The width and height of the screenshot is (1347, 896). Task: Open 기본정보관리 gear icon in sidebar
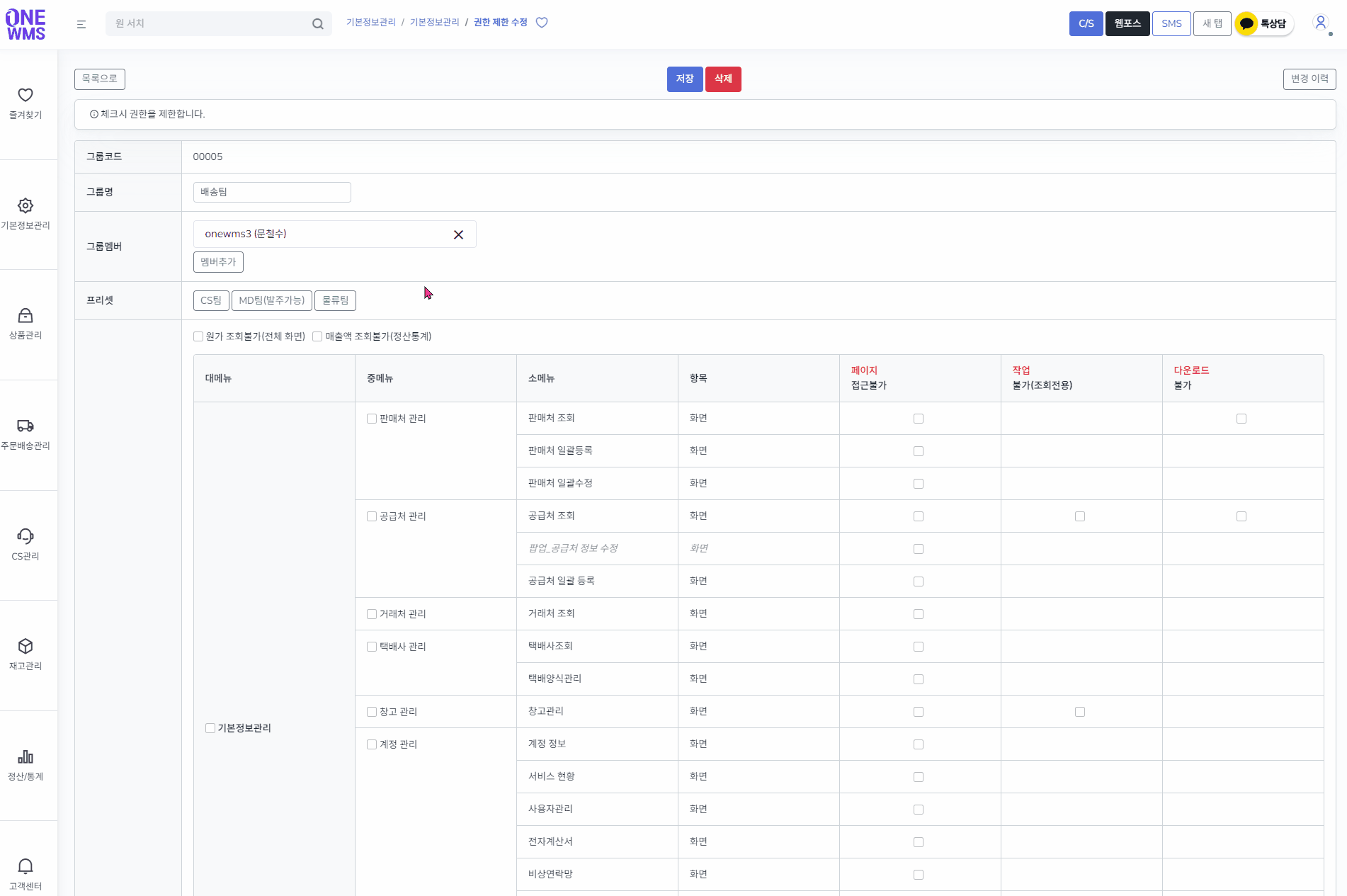coord(25,205)
